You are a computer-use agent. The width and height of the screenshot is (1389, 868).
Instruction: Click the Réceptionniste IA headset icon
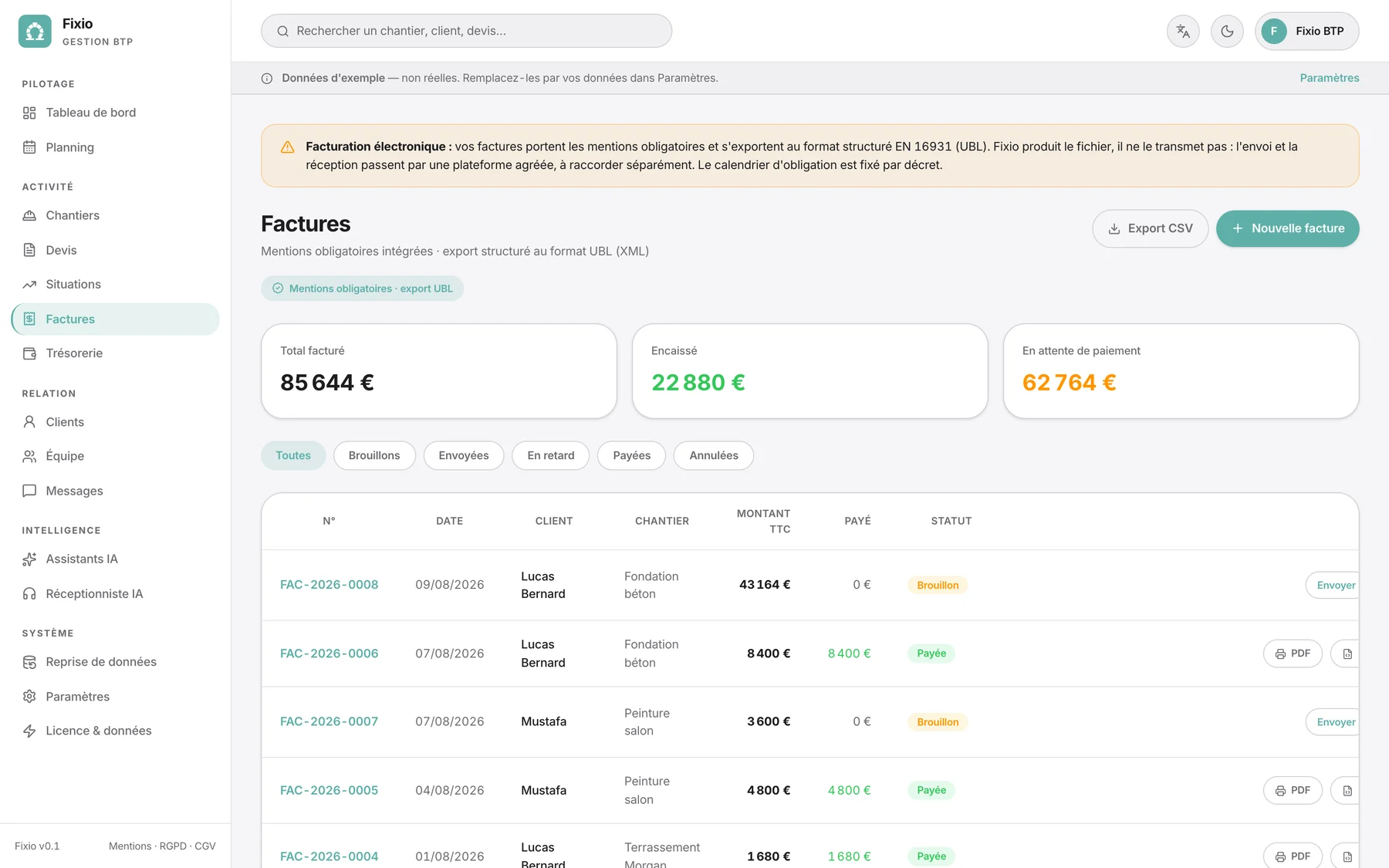point(29,593)
